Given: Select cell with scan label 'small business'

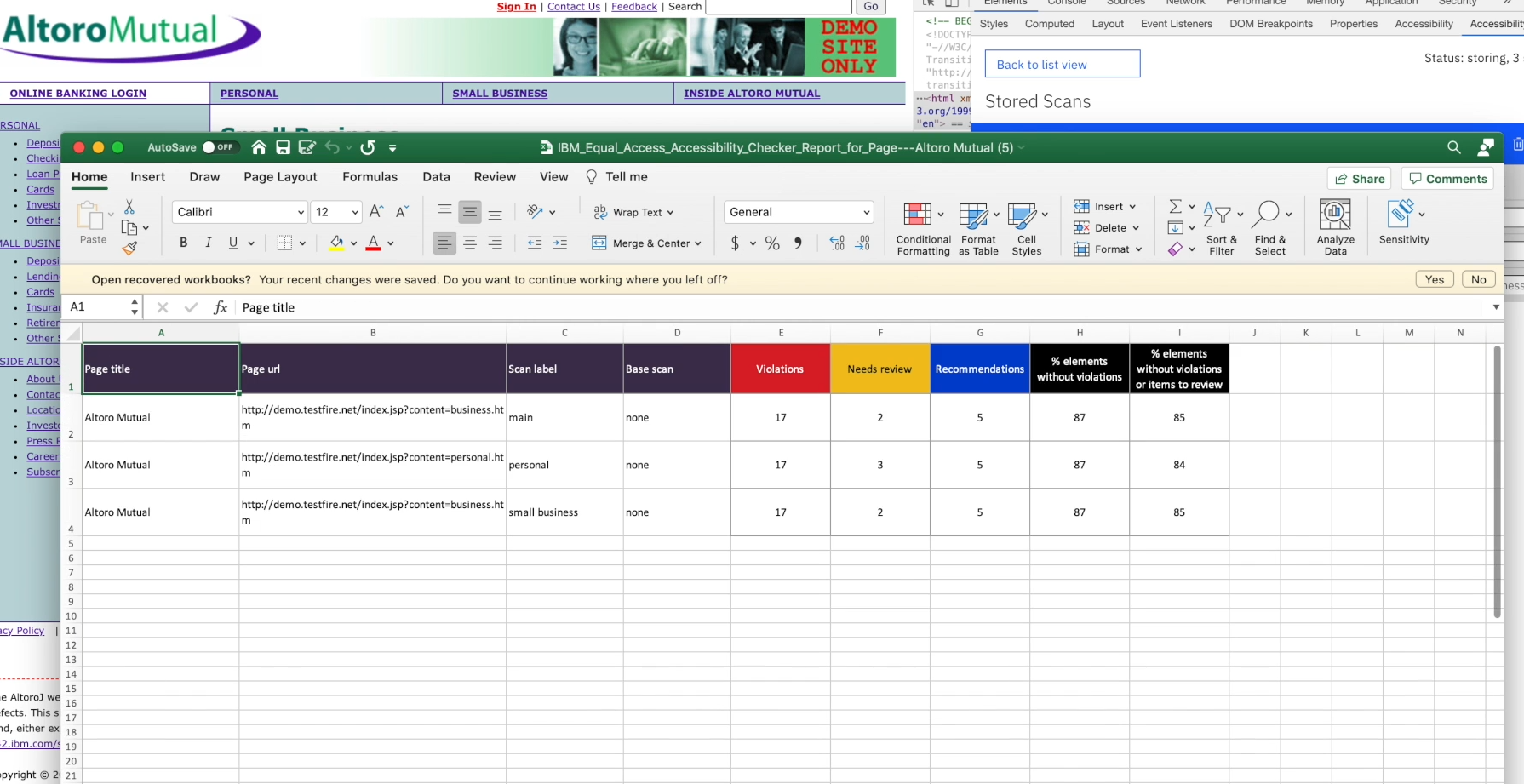Looking at the screenshot, I should [564, 512].
